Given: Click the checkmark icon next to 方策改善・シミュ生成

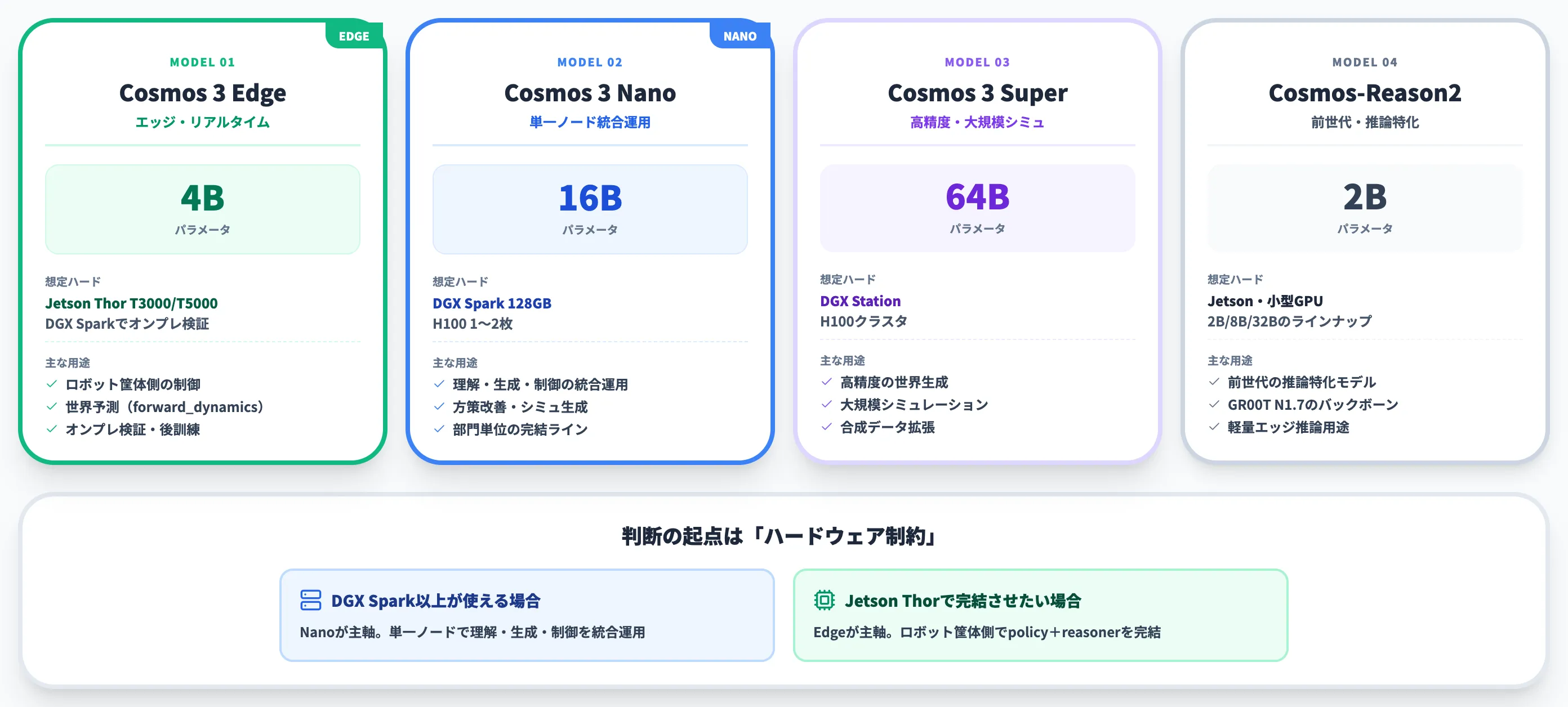Looking at the screenshot, I should coord(439,406).
